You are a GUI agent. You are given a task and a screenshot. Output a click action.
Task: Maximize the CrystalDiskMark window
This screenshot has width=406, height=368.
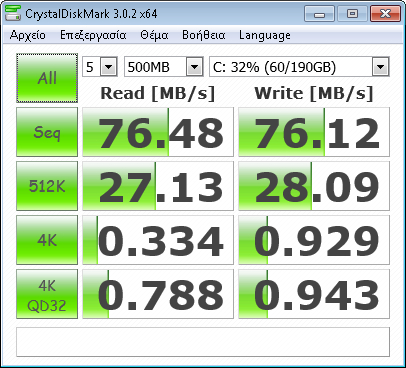(352, 14)
